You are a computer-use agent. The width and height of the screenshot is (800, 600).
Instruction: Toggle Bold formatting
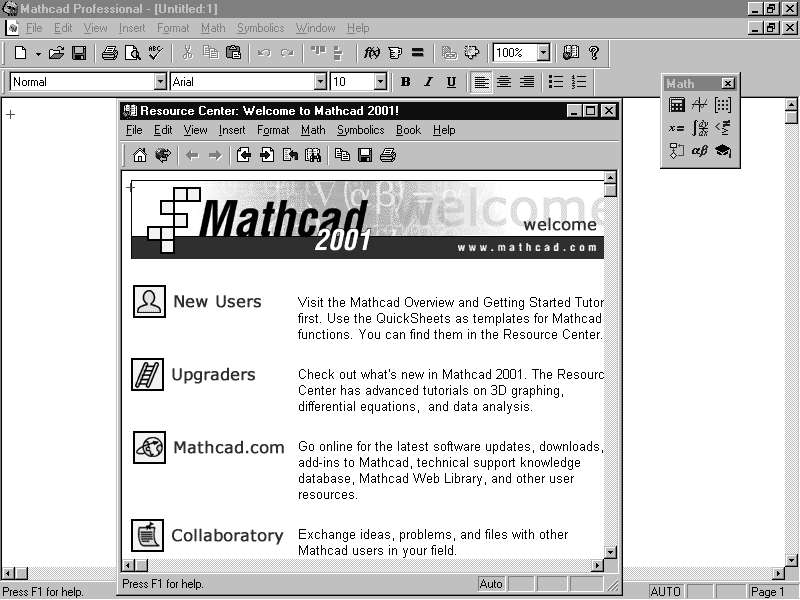click(406, 82)
